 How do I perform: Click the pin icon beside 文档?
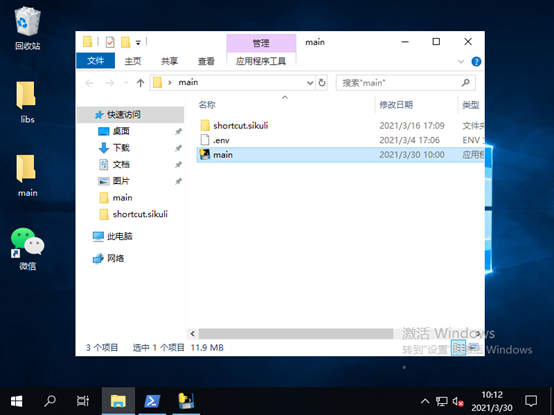pyautogui.click(x=178, y=165)
